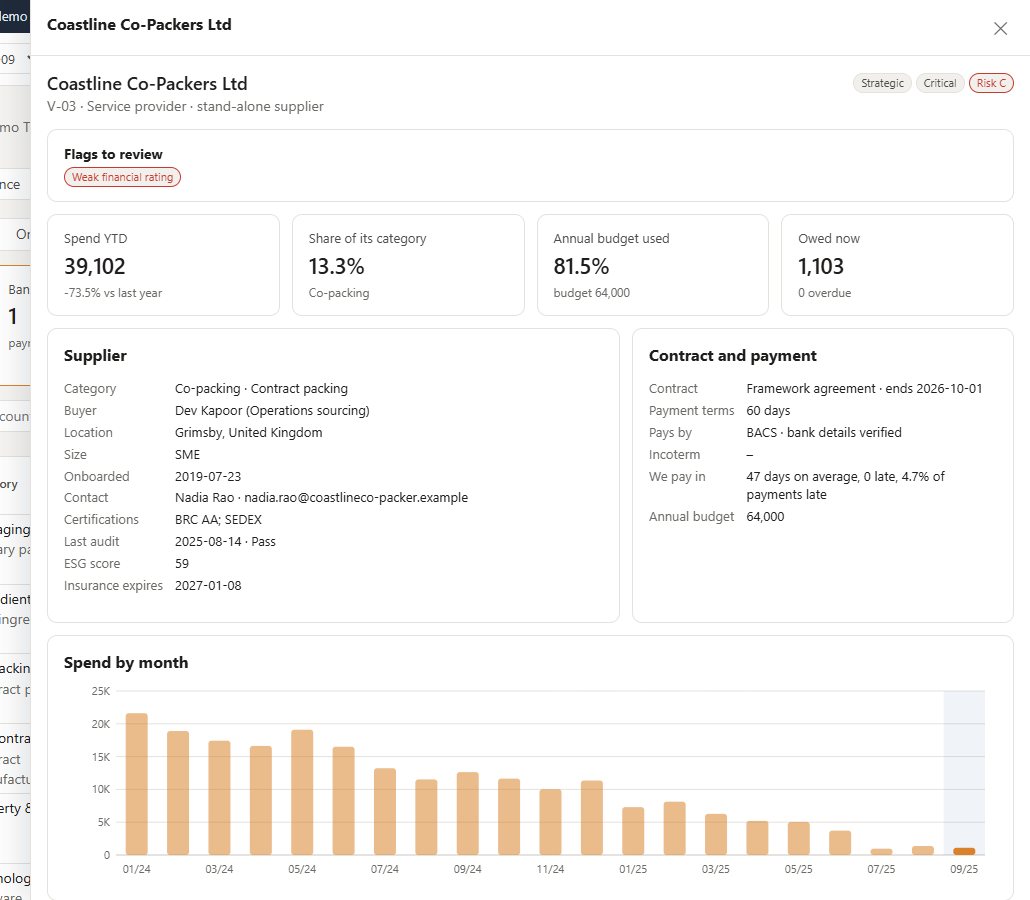
Task: Click the 03/24 spend bar
Action: tap(219, 798)
